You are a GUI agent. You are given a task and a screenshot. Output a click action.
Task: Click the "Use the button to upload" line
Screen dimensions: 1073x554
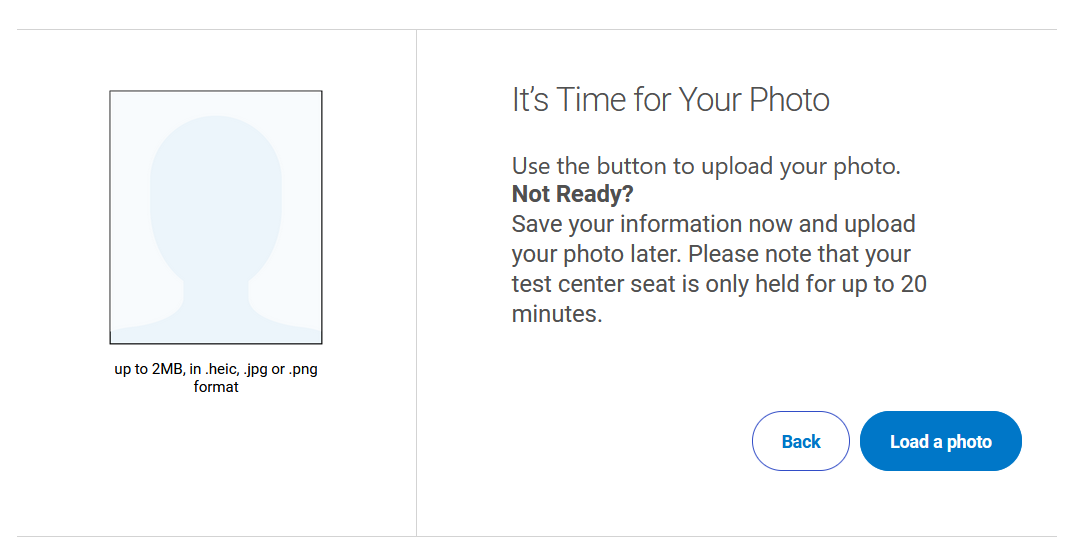click(706, 166)
